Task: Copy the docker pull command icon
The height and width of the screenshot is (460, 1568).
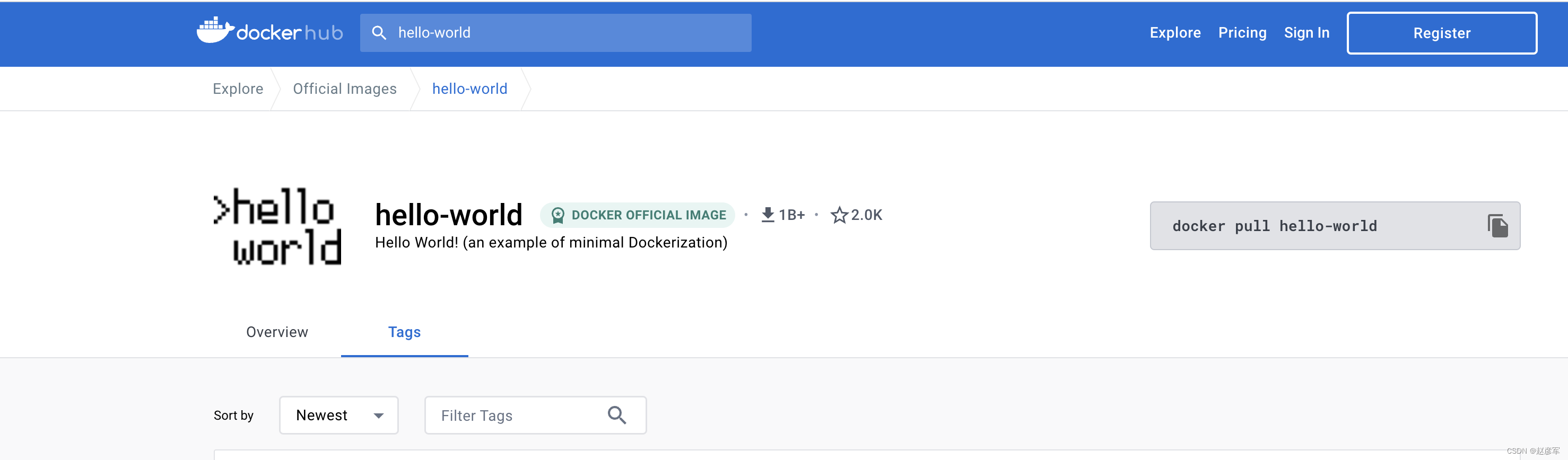Action: pos(1497,226)
